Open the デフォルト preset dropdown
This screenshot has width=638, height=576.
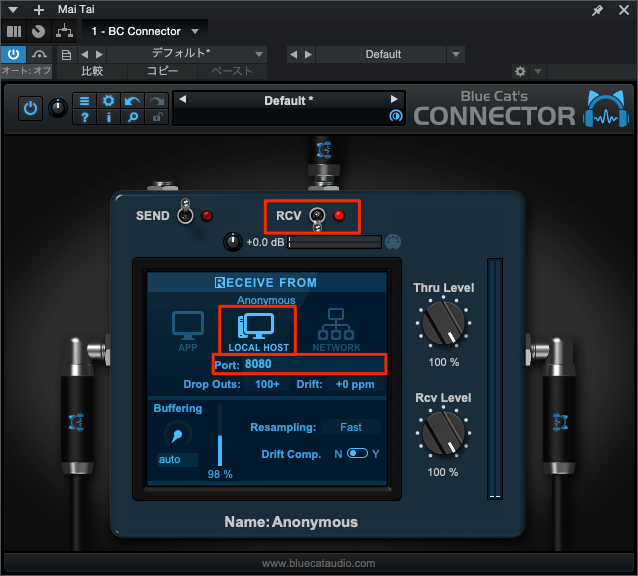259,54
